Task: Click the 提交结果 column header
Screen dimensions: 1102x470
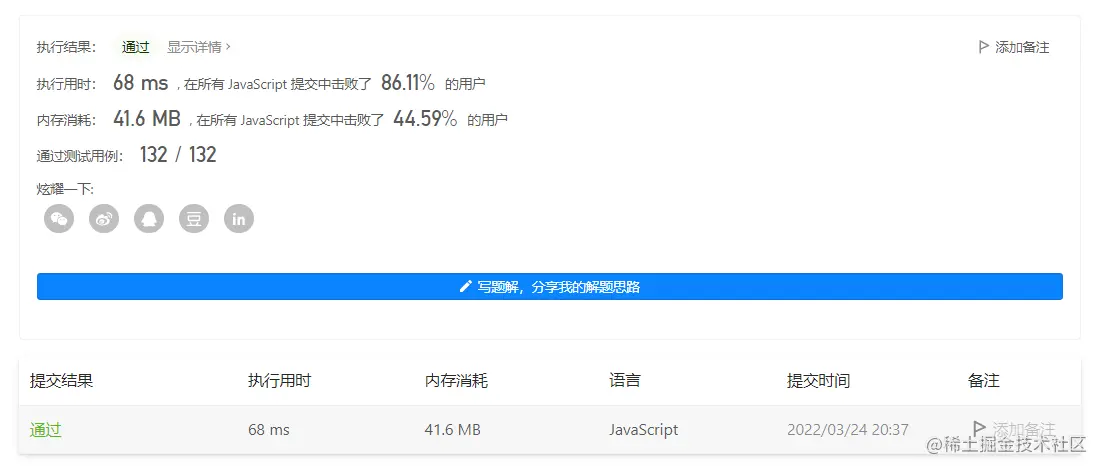Action: click(61, 381)
